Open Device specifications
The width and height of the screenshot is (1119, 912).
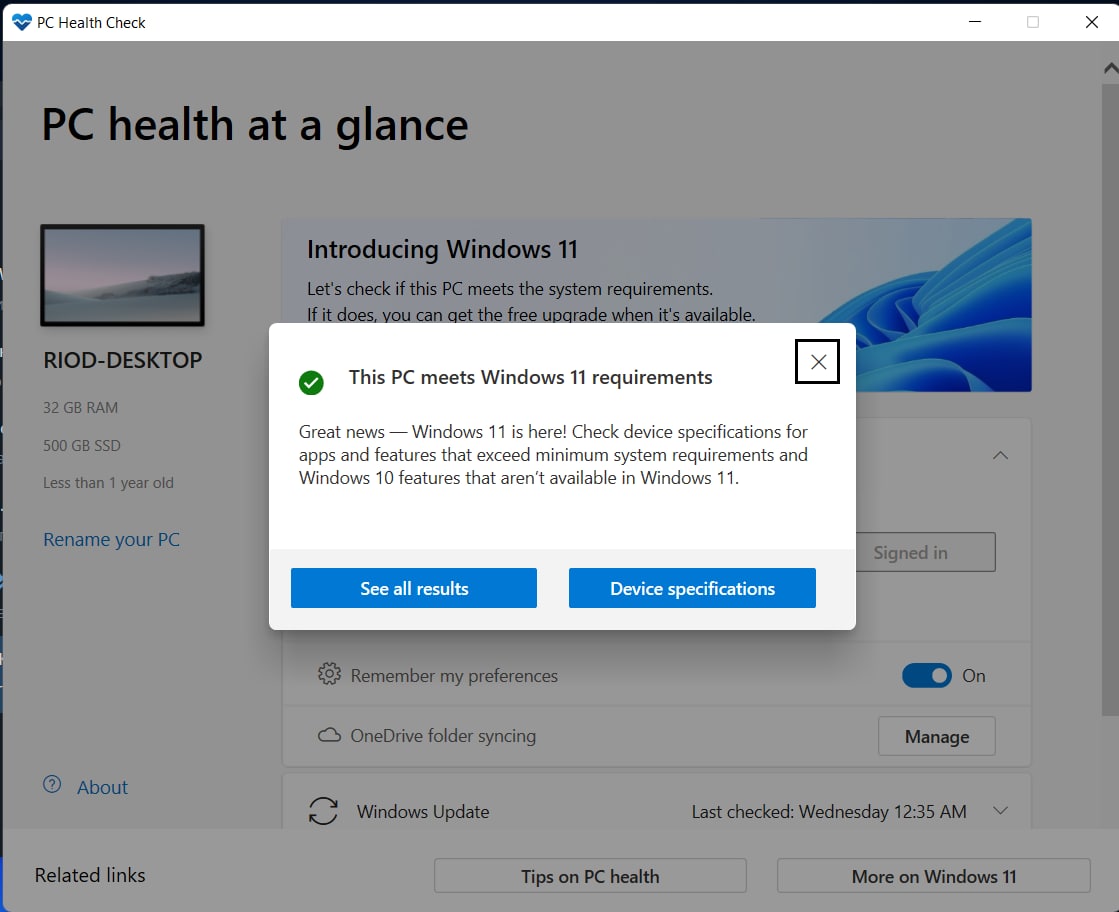692,588
